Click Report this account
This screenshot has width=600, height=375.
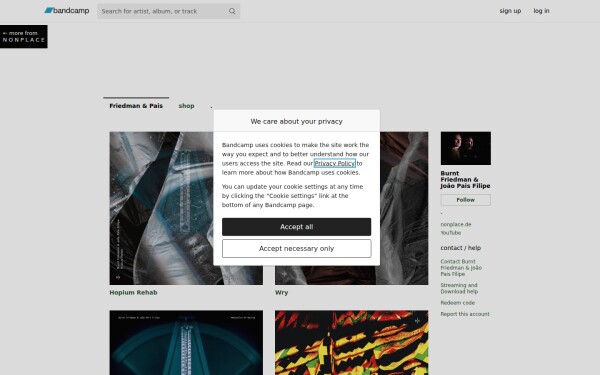point(465,314)
